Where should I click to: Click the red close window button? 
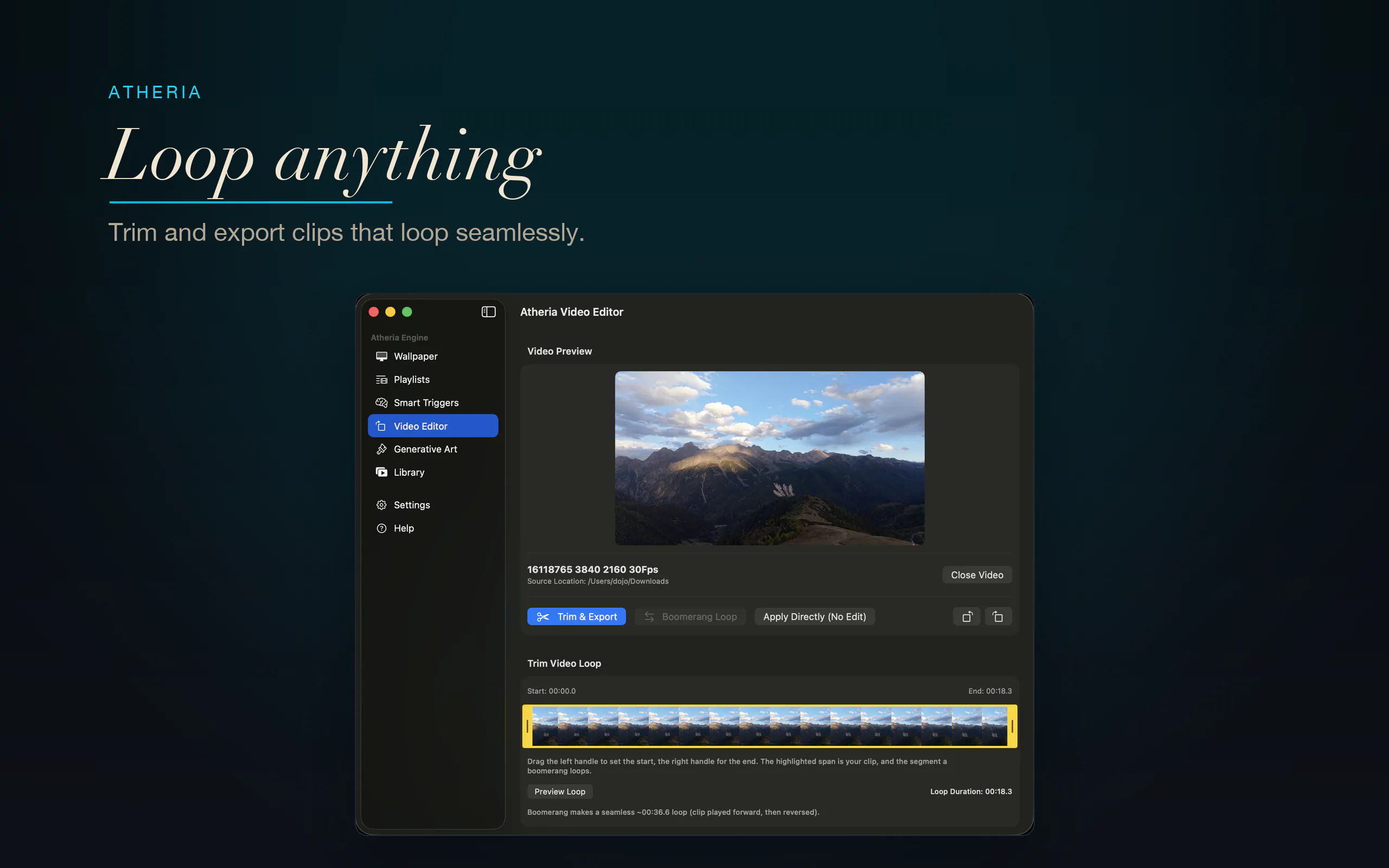tap(374, 312)
